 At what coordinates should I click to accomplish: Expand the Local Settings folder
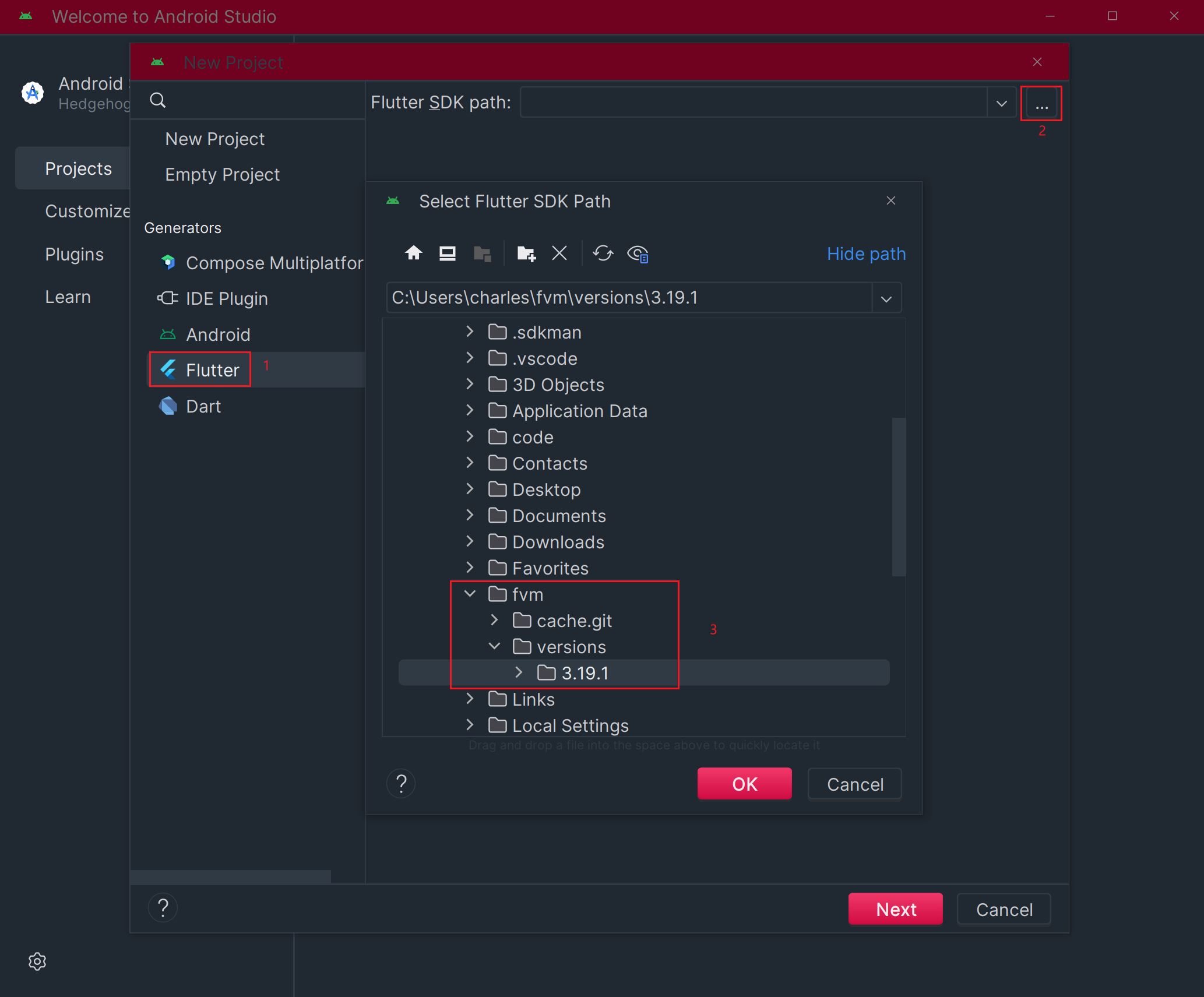click(x=470, y=725)
